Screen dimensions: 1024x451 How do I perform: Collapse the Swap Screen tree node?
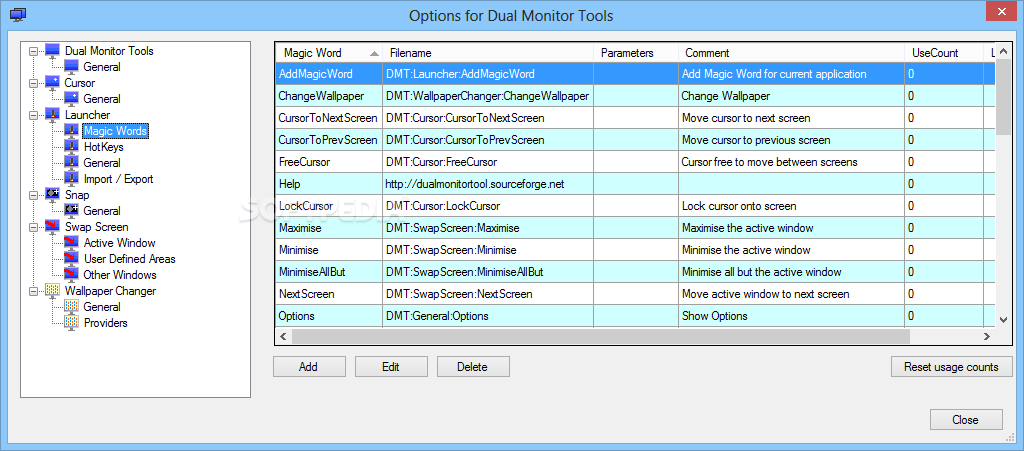click(33, 226)
